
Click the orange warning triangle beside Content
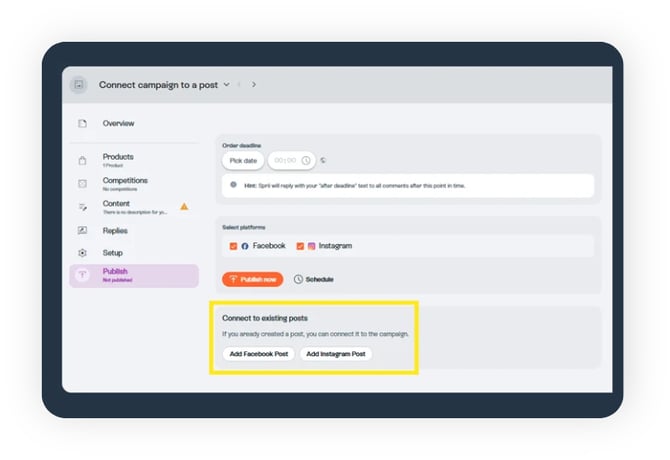[184, 207]
